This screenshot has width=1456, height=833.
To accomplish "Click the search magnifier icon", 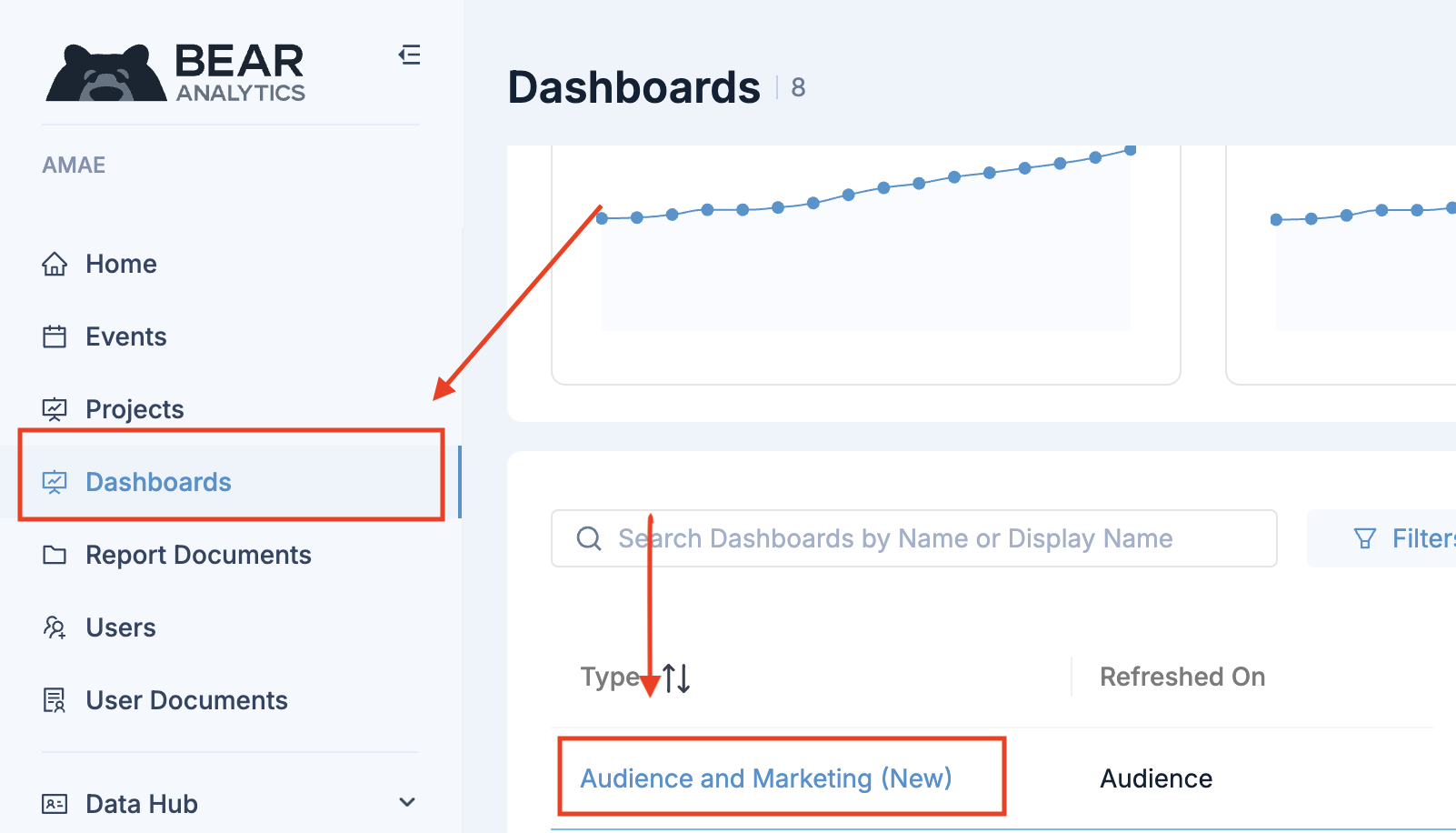I will [589, 538].
